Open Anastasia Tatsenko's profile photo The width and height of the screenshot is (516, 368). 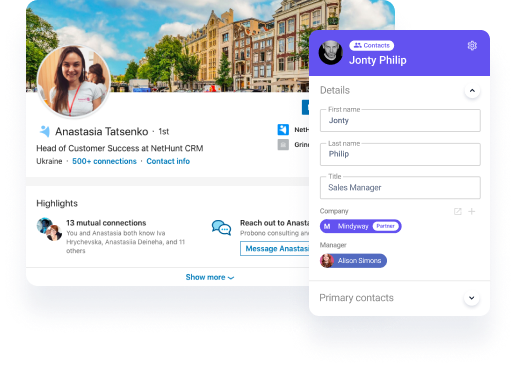(74, 82)
